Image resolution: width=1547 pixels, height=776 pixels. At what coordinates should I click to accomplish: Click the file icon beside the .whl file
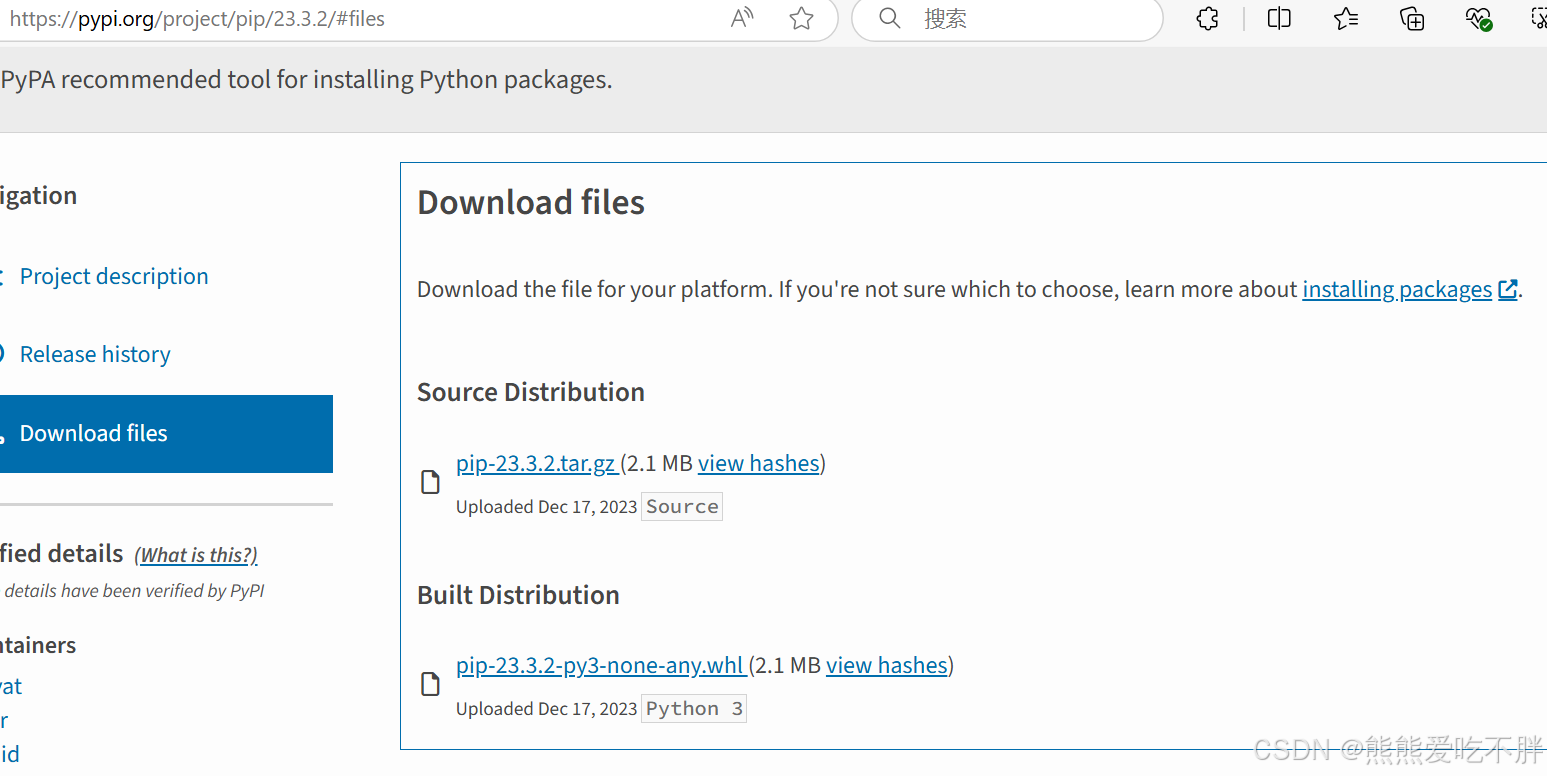coord(430,685)
